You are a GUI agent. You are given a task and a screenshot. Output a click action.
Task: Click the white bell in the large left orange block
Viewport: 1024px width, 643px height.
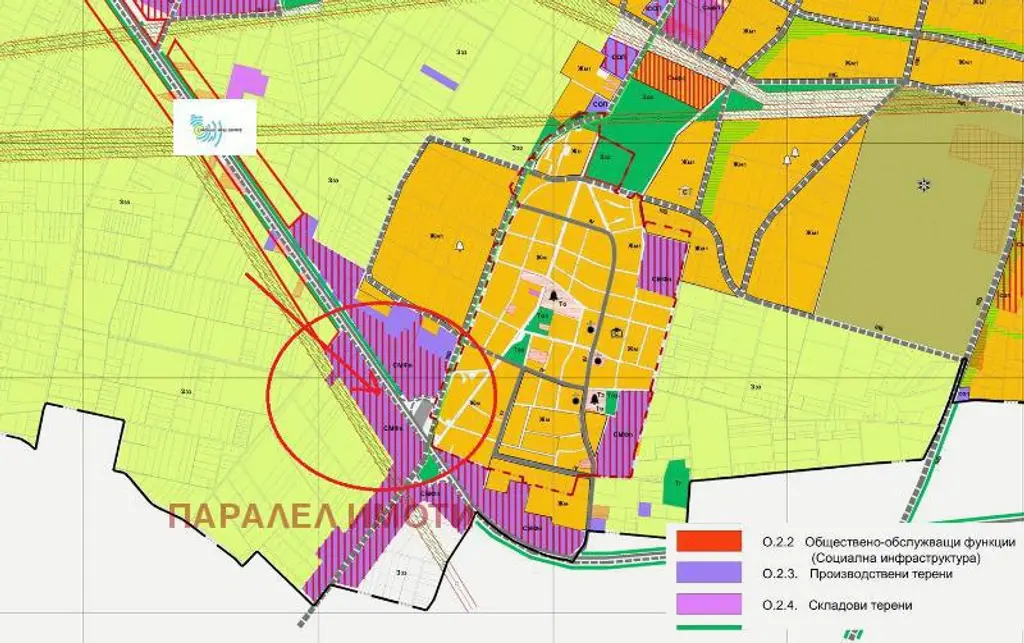(460, 244)
